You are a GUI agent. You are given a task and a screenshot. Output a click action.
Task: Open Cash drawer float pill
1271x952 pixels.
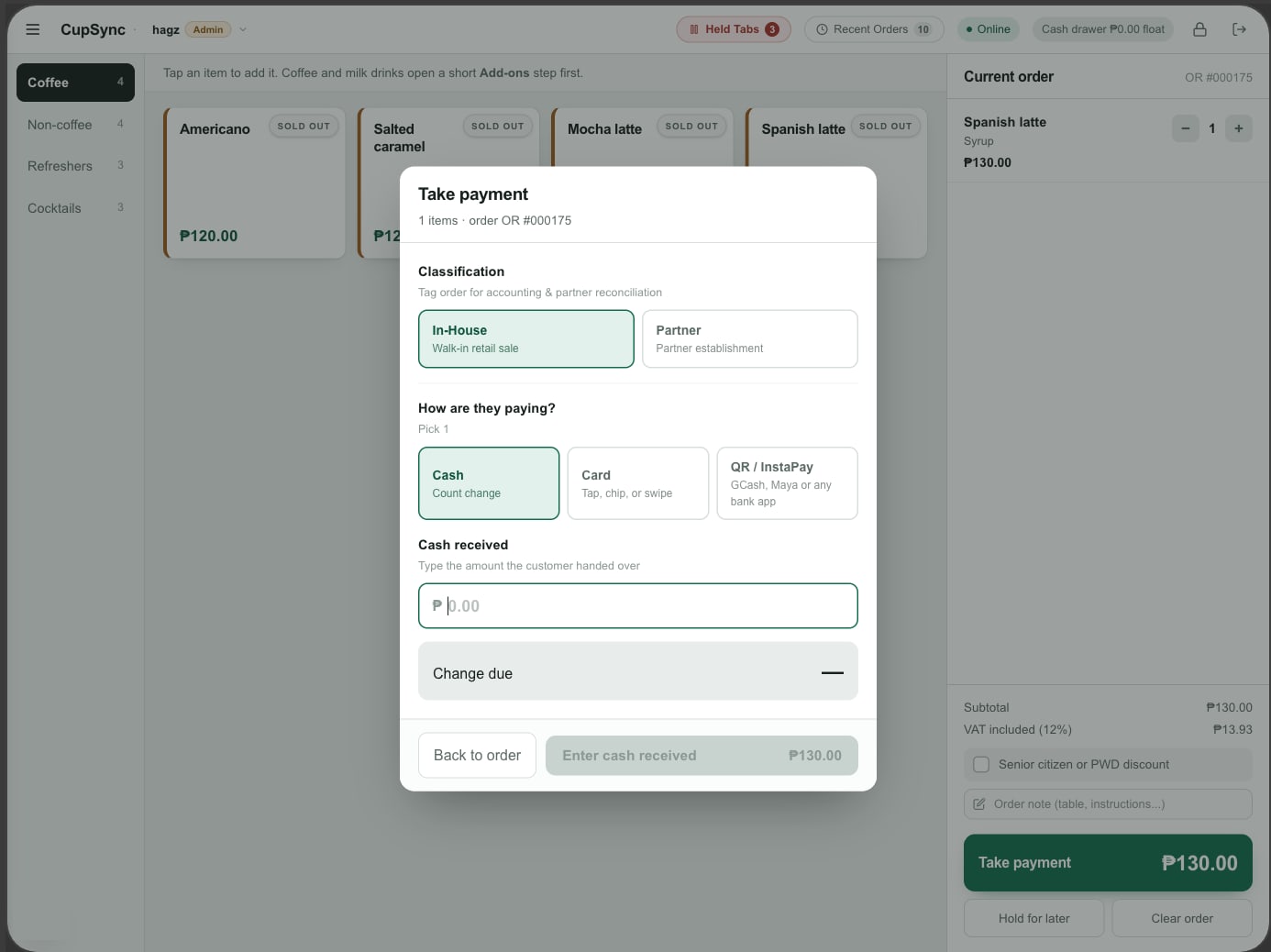tap(1103, 29)
